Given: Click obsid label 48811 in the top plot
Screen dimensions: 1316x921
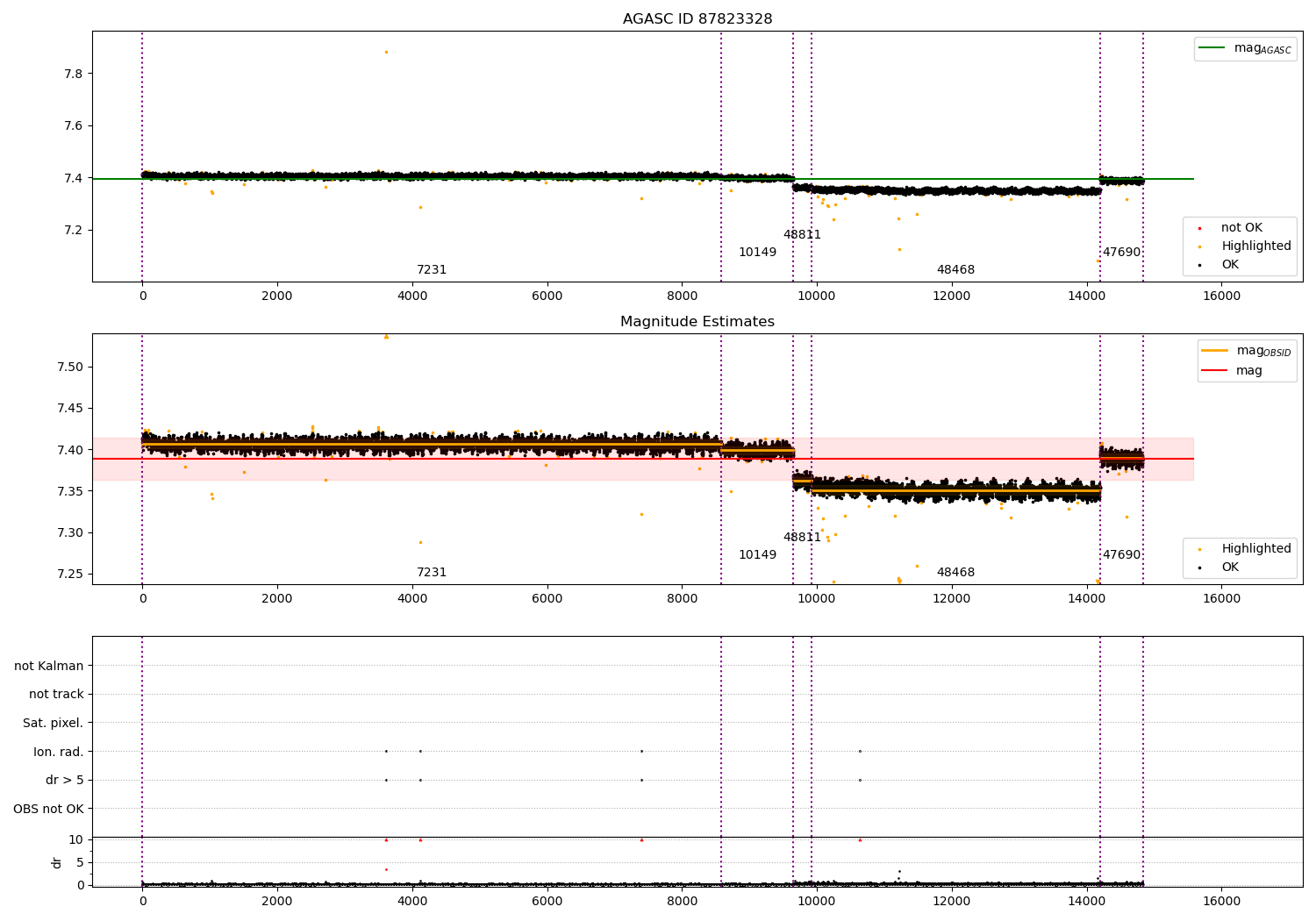Looking at the screenshot, I should coord(802,234).
